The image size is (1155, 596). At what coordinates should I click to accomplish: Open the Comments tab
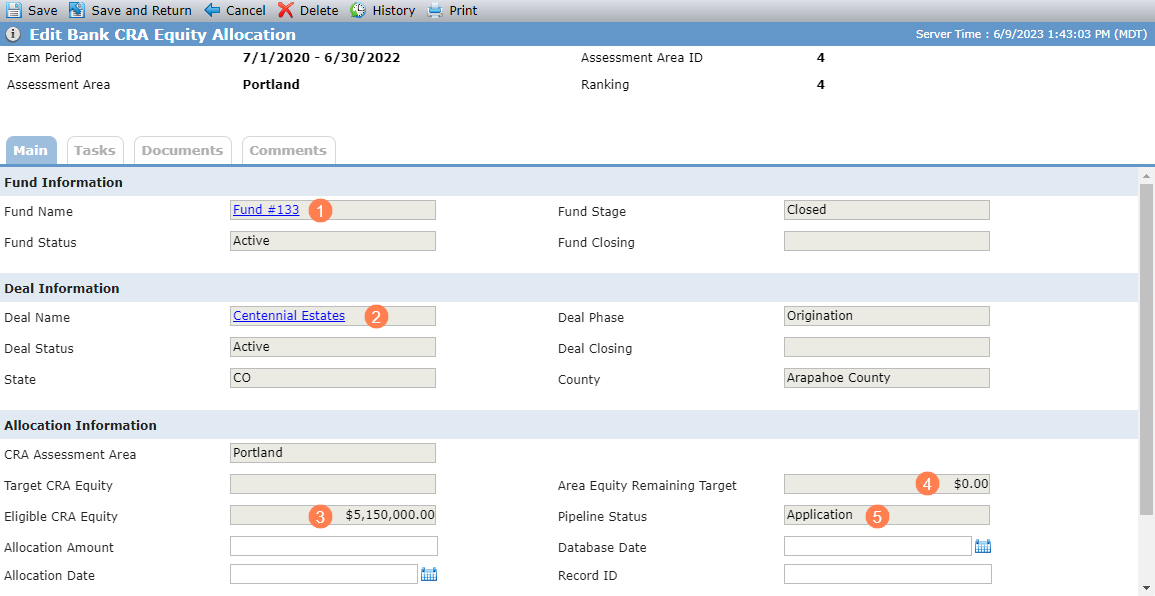tap(288, 150)
